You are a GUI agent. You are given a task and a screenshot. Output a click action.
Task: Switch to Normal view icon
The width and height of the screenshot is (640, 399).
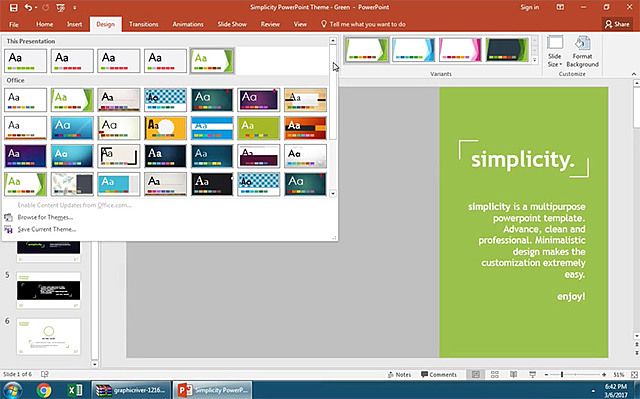coord(476,375)
